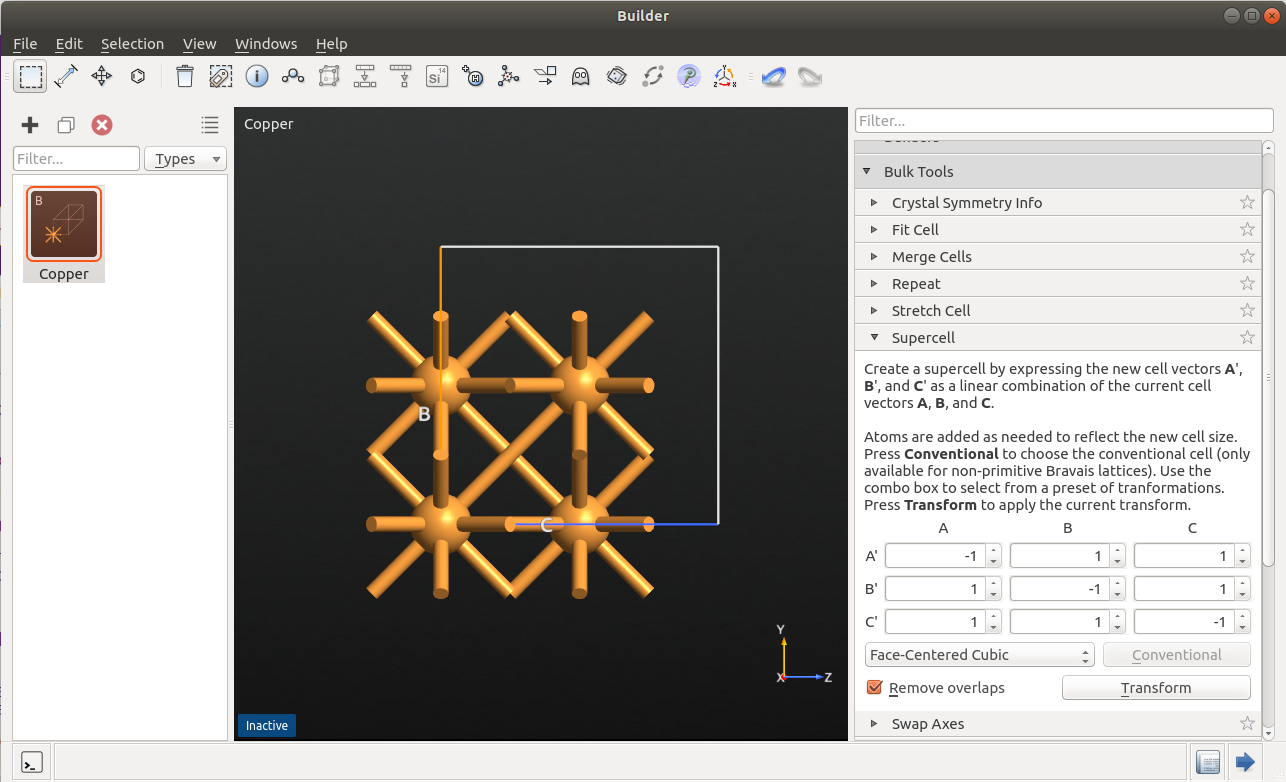Open the Edit menu
The width and height of the screenshot is (1286, 782).
click(x=69, y=44)
